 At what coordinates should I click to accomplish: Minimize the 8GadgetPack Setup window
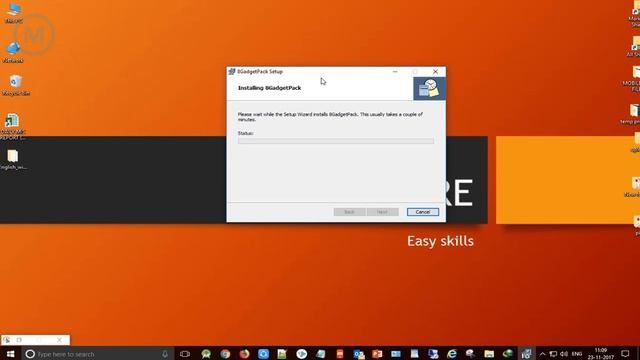pos(395,71)
